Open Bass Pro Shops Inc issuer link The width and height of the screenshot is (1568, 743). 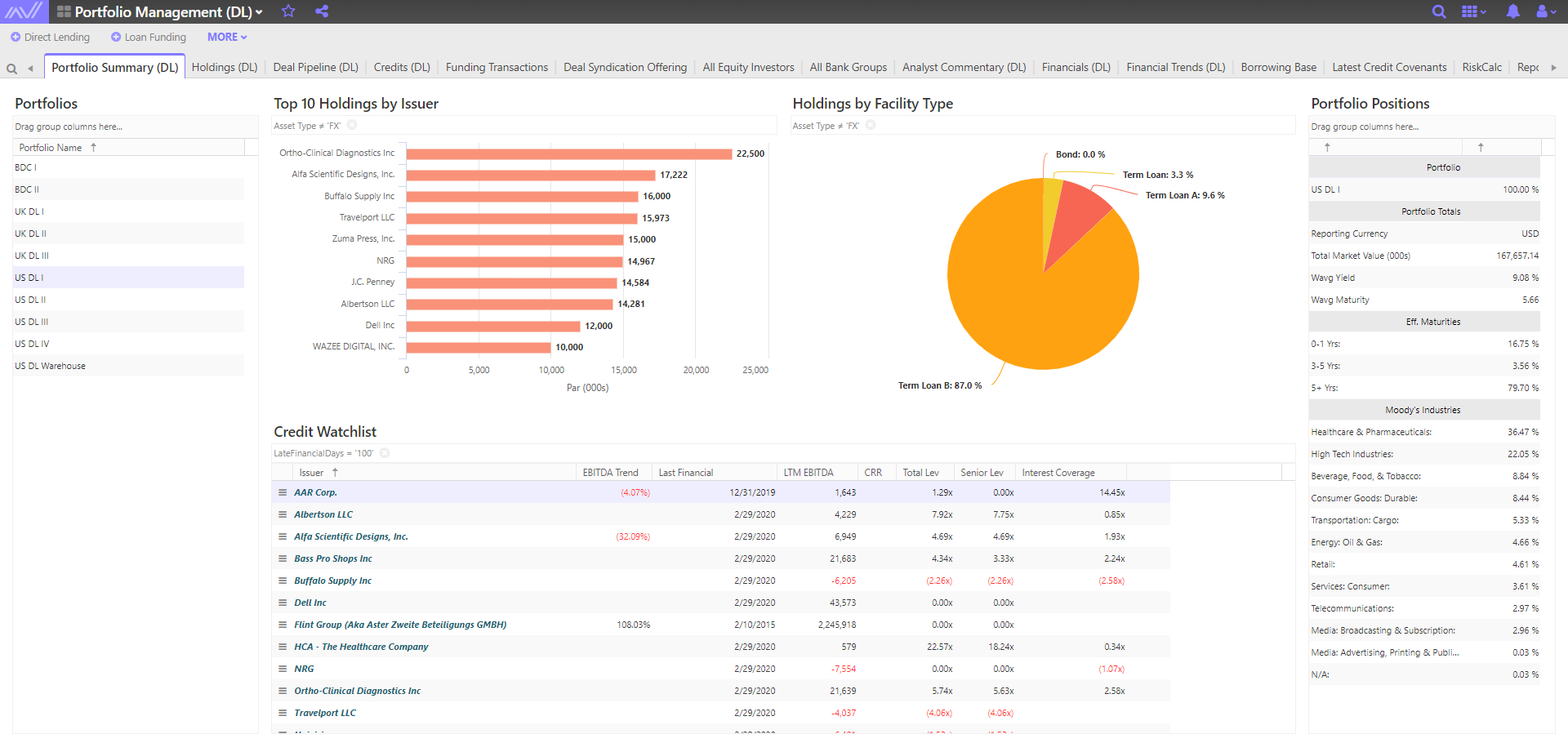pyautogui.click(x=333, y=558)
